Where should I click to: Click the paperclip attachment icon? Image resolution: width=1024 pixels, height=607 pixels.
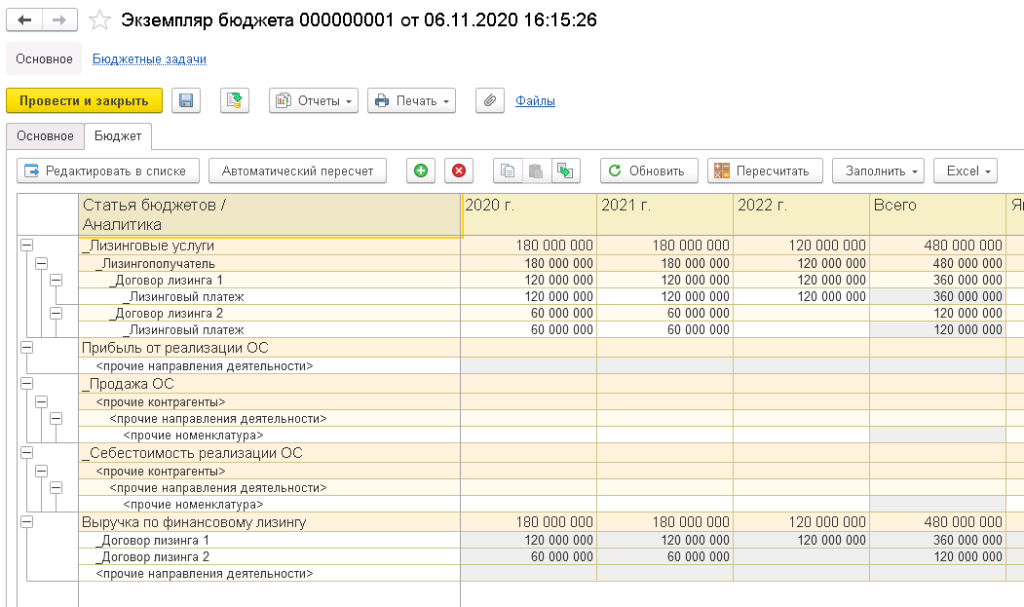[x=489, y=100]
